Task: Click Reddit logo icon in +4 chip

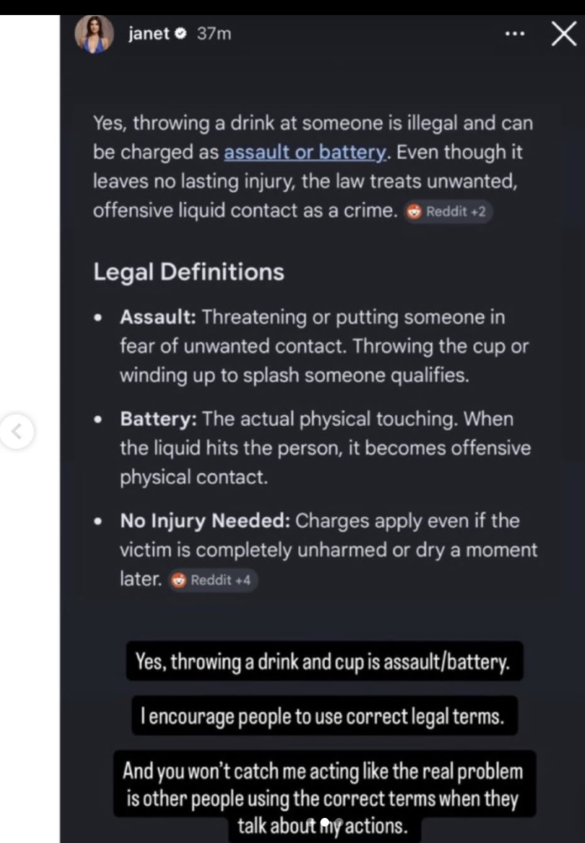Action: 179,581
